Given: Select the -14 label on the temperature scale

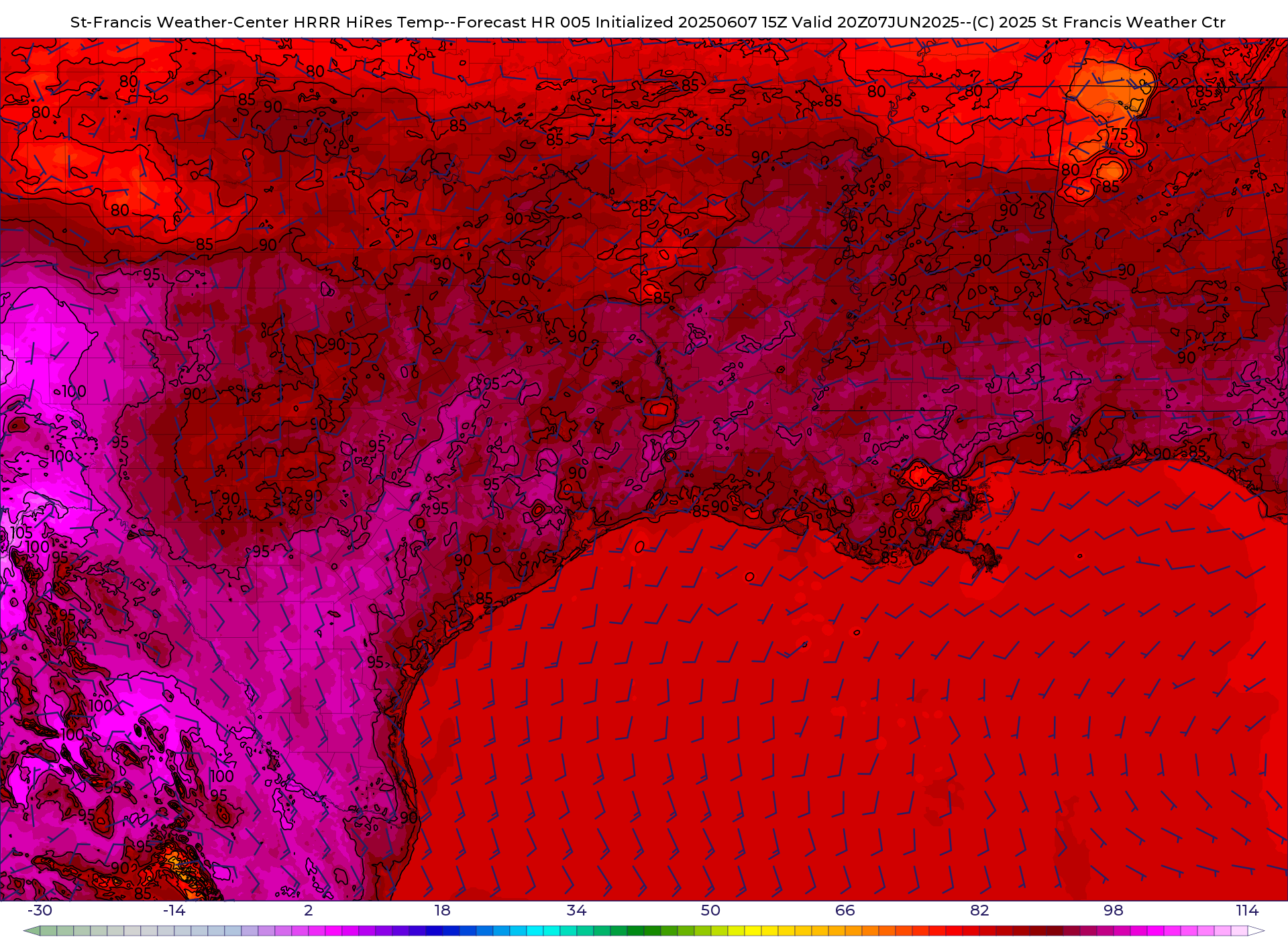Looking at the screenshot, I should [x=174, y=910].
